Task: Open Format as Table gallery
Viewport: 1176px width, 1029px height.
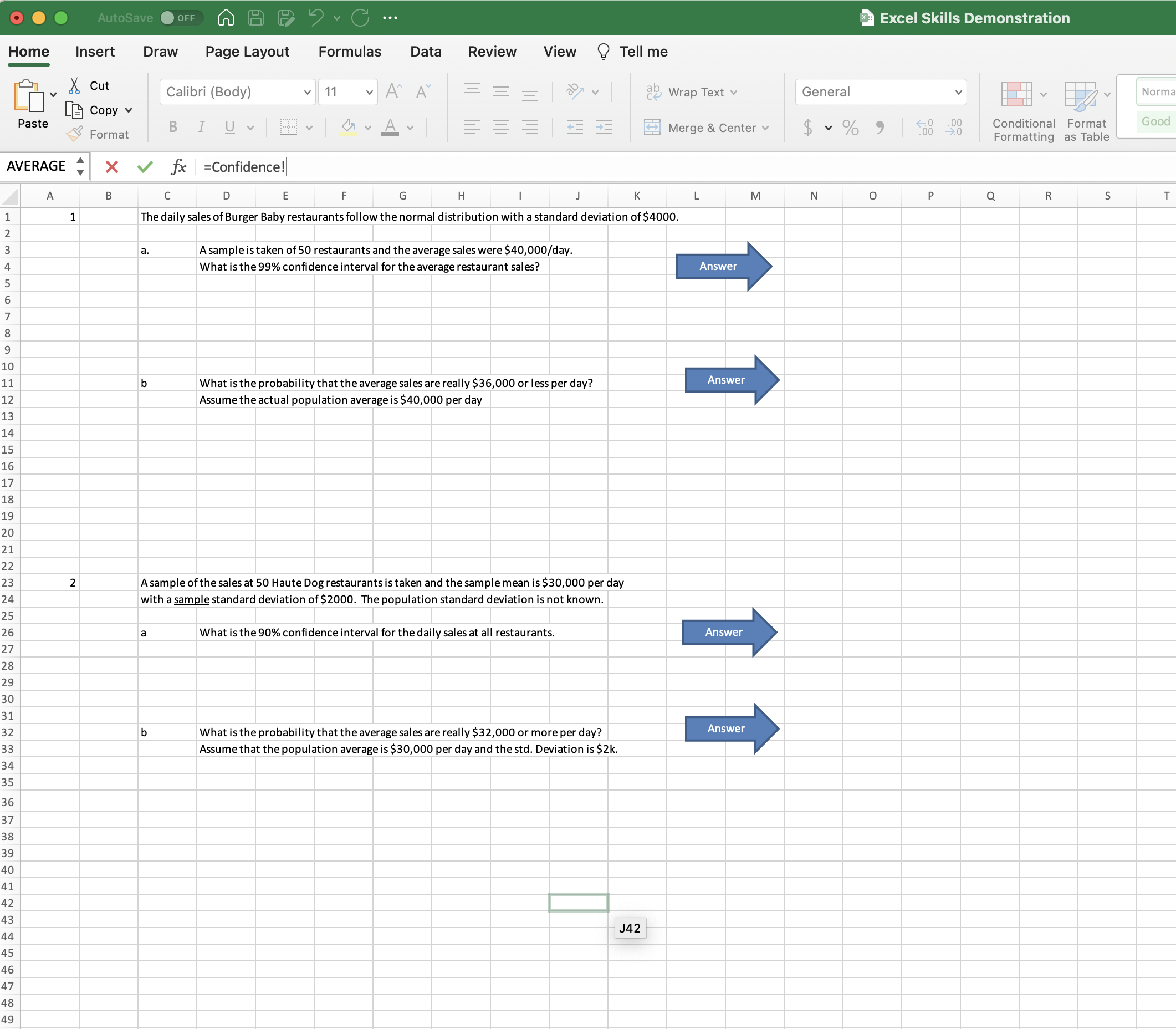Action: [x=1085, y=109]
